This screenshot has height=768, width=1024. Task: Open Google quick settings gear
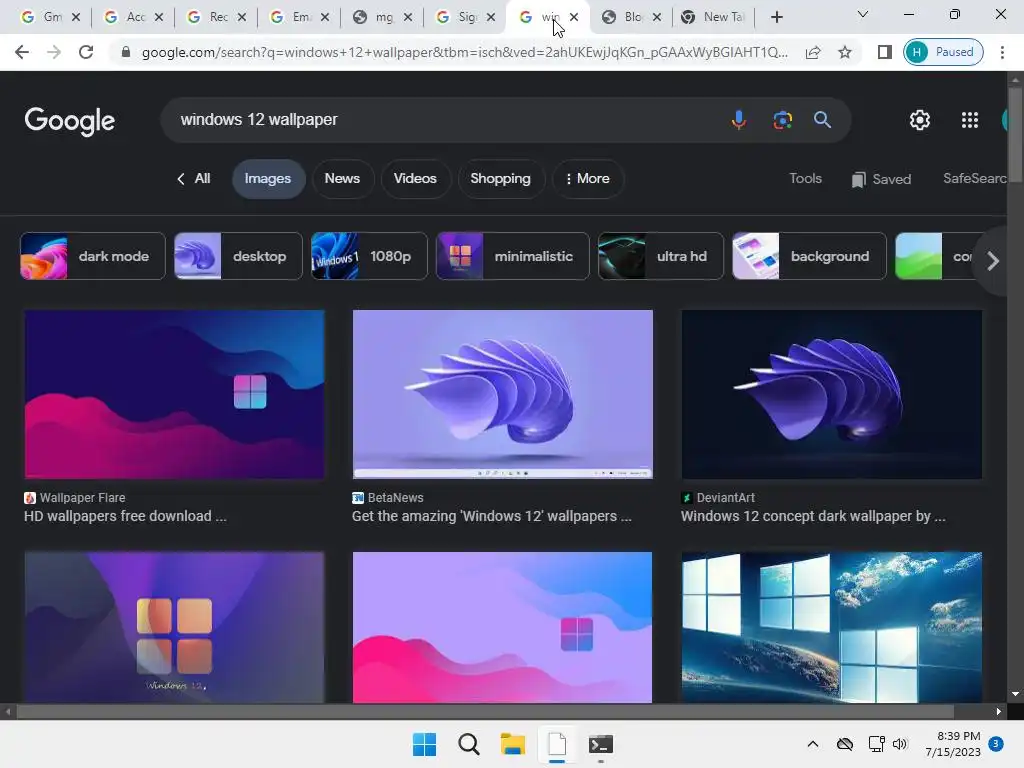[x=920, y=120]
